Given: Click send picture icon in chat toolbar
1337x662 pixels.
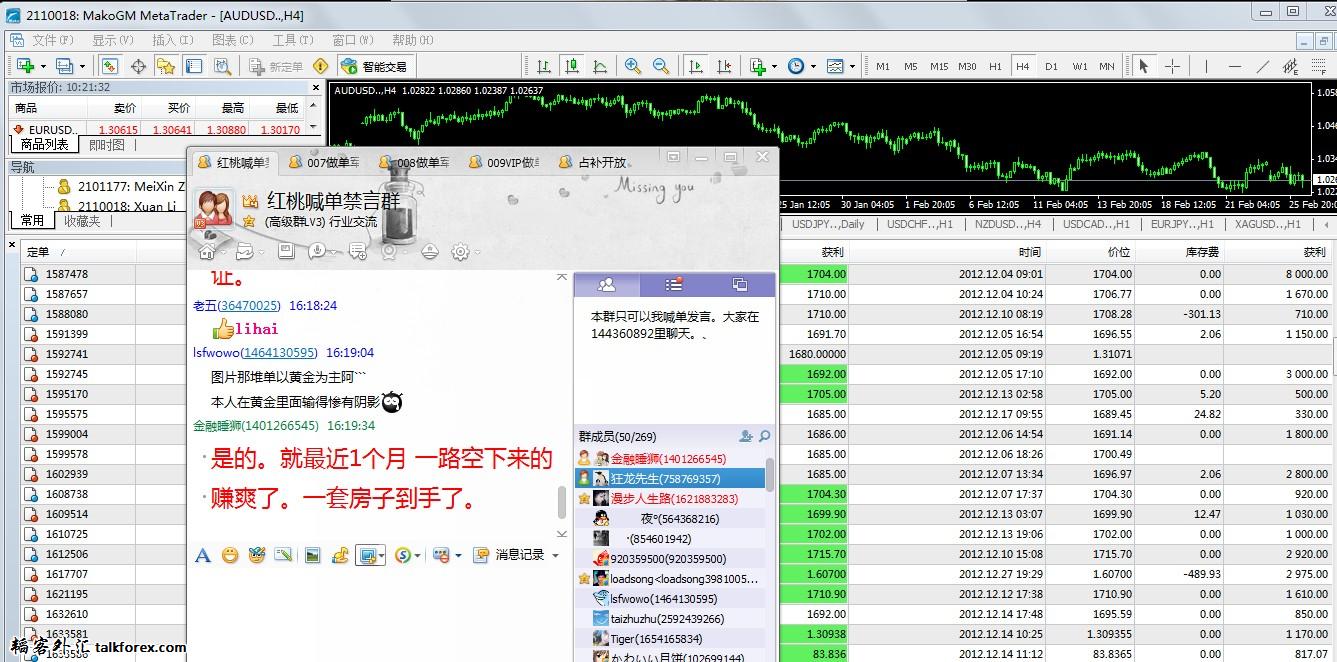Looking at the screenshot, I should (312, 555).
